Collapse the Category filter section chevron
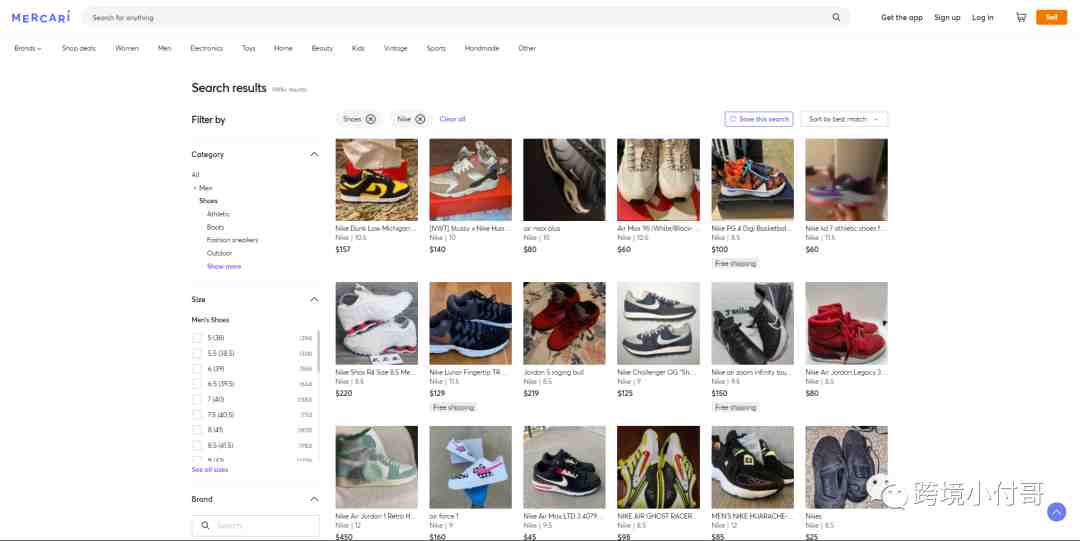Image resolution: width=1080 pixels, height=541 pixels. point(314,154)
